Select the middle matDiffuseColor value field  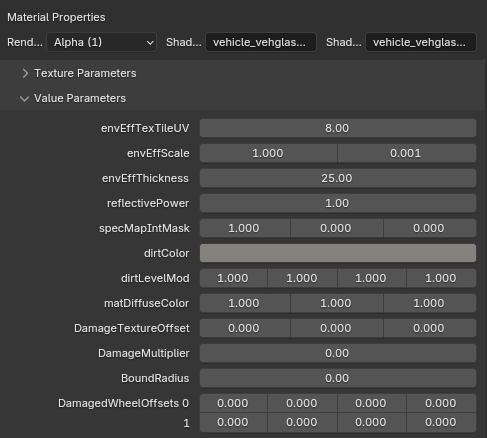point(337,303)
